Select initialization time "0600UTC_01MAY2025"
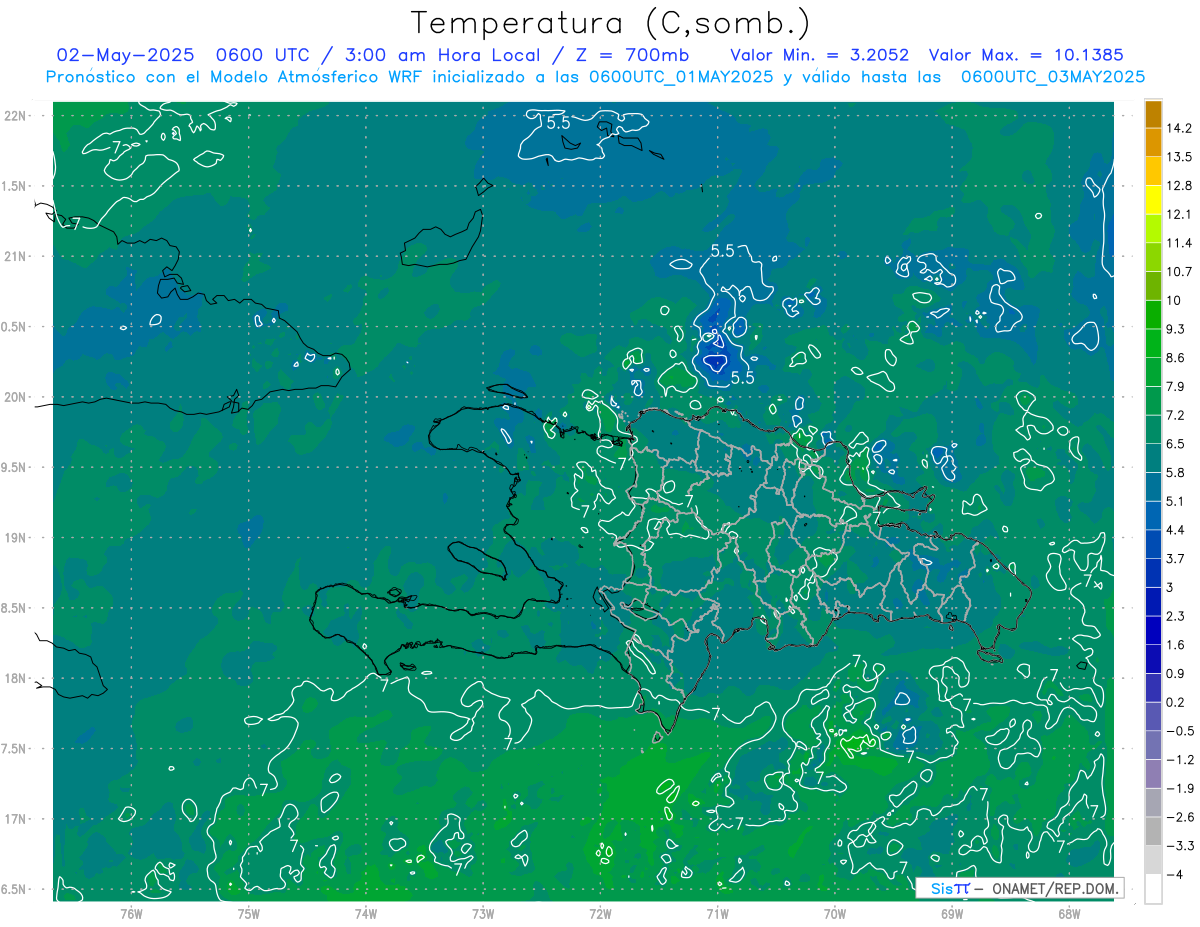The image size is (1200, 927). 681,77
